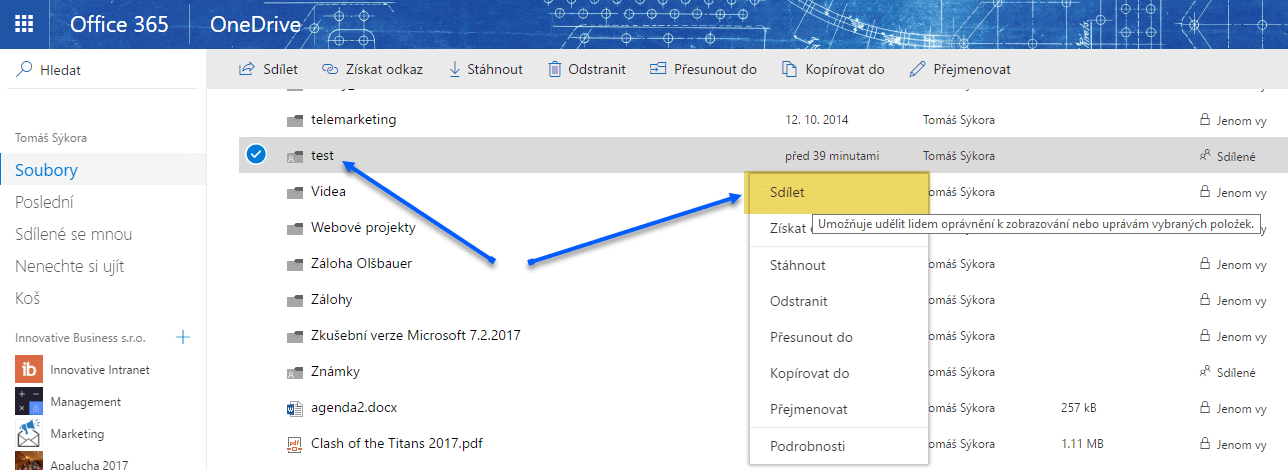Click Přejmenovat in the toolbar

click(x=960, y=70)
